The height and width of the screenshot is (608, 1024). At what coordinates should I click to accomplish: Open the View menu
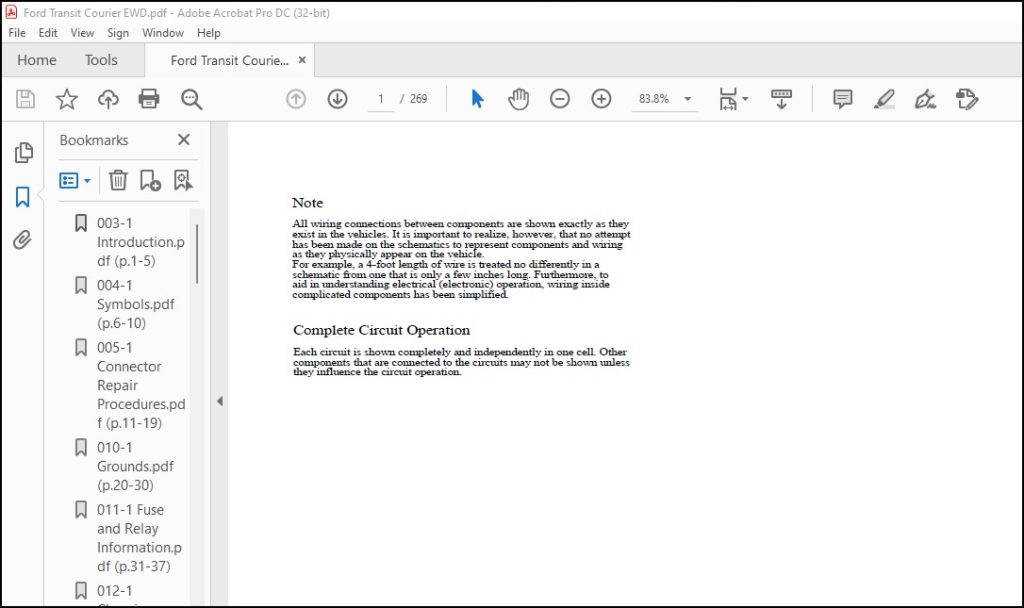click(82, 33)
